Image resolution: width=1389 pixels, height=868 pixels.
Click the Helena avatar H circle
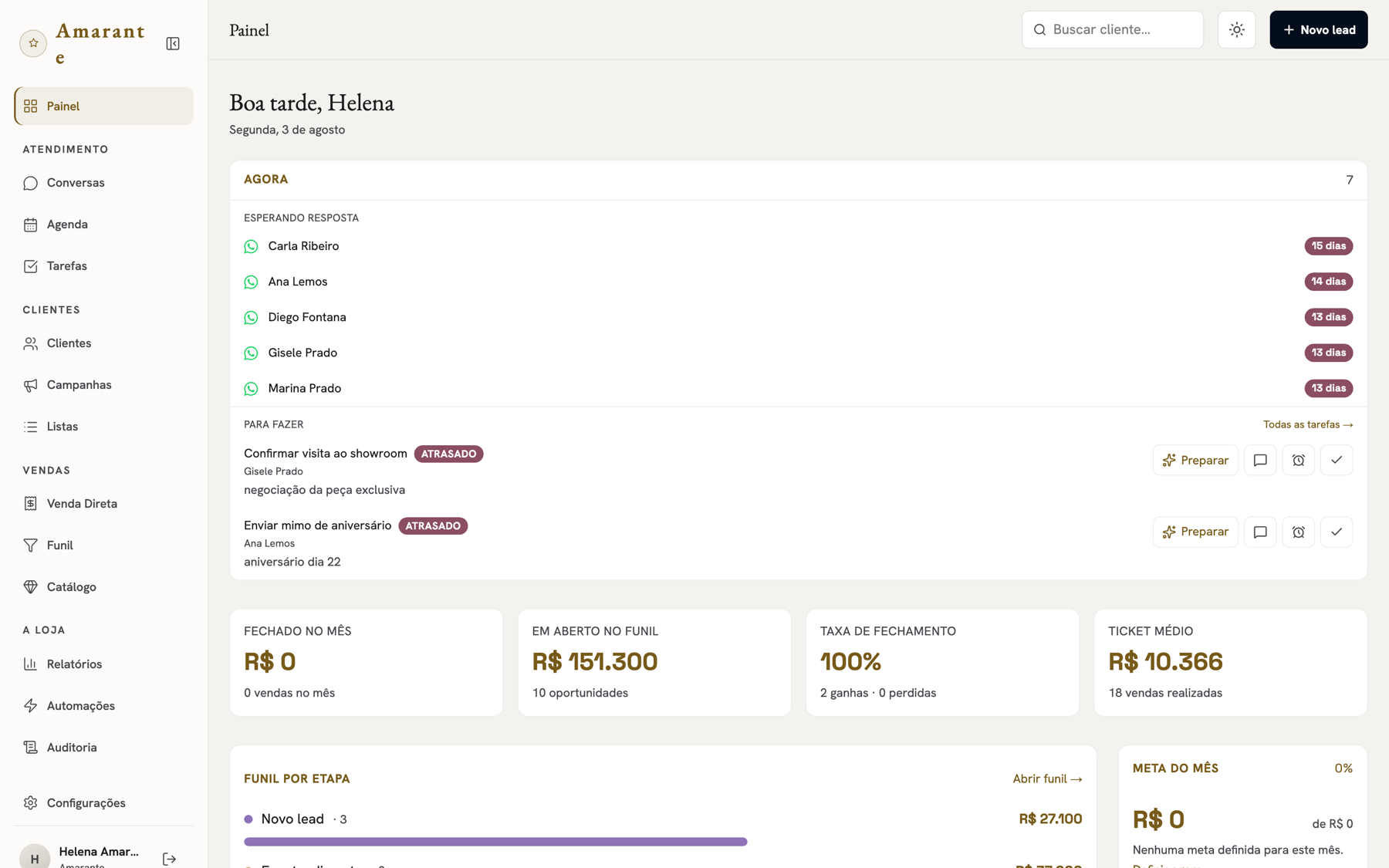35,857
